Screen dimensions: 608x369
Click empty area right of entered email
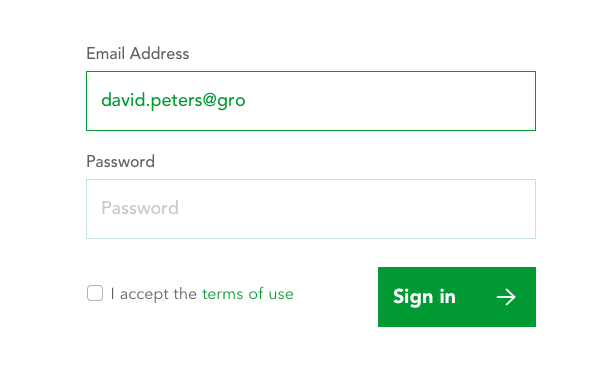pyautogui.click(x=388, y=101)
